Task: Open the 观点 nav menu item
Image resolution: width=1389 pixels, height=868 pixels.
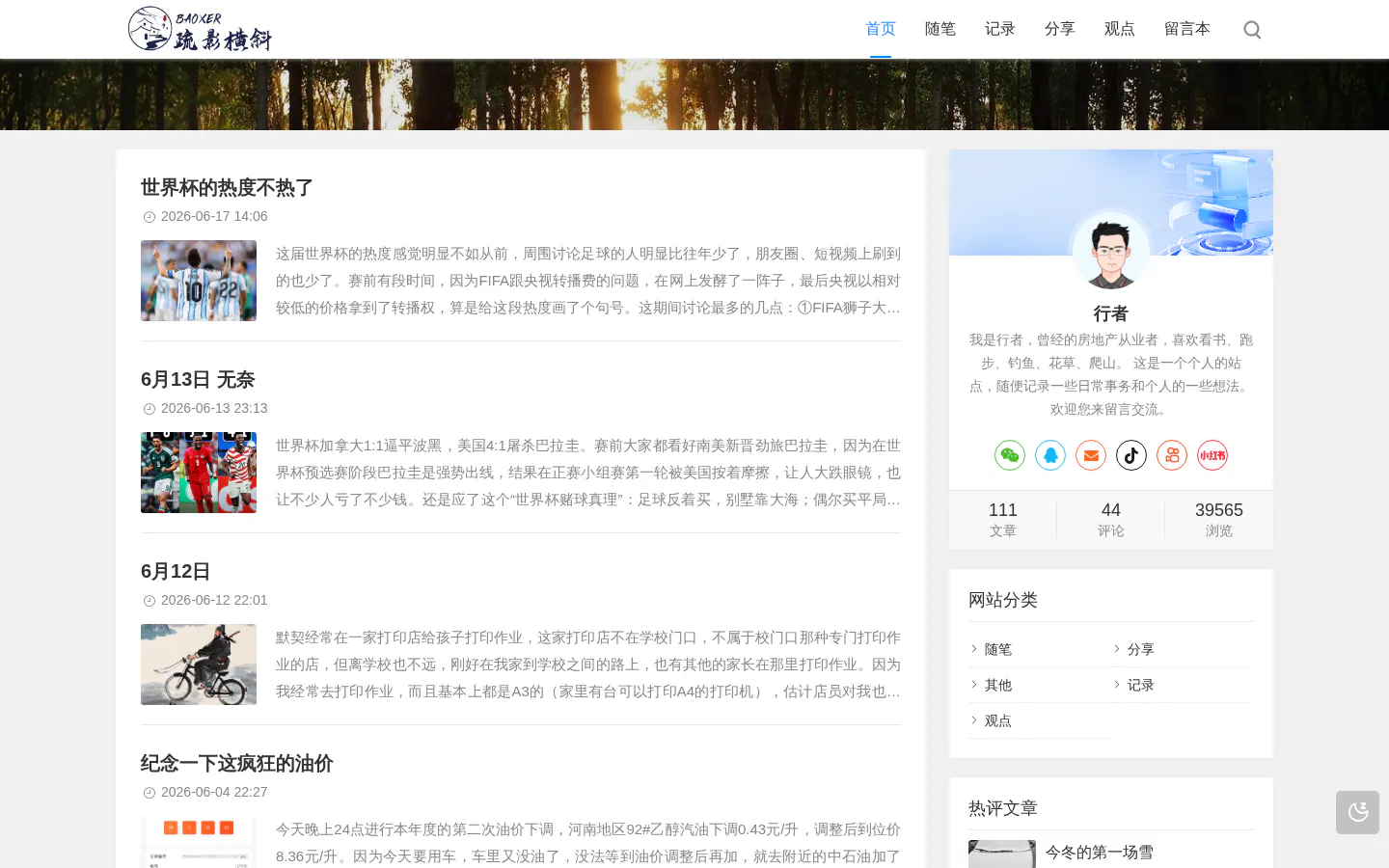Action: tap(1120, 29)
